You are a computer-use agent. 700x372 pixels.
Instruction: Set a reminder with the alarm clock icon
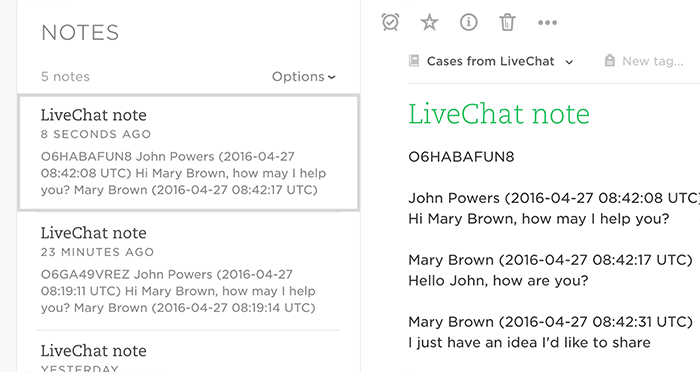390,22
